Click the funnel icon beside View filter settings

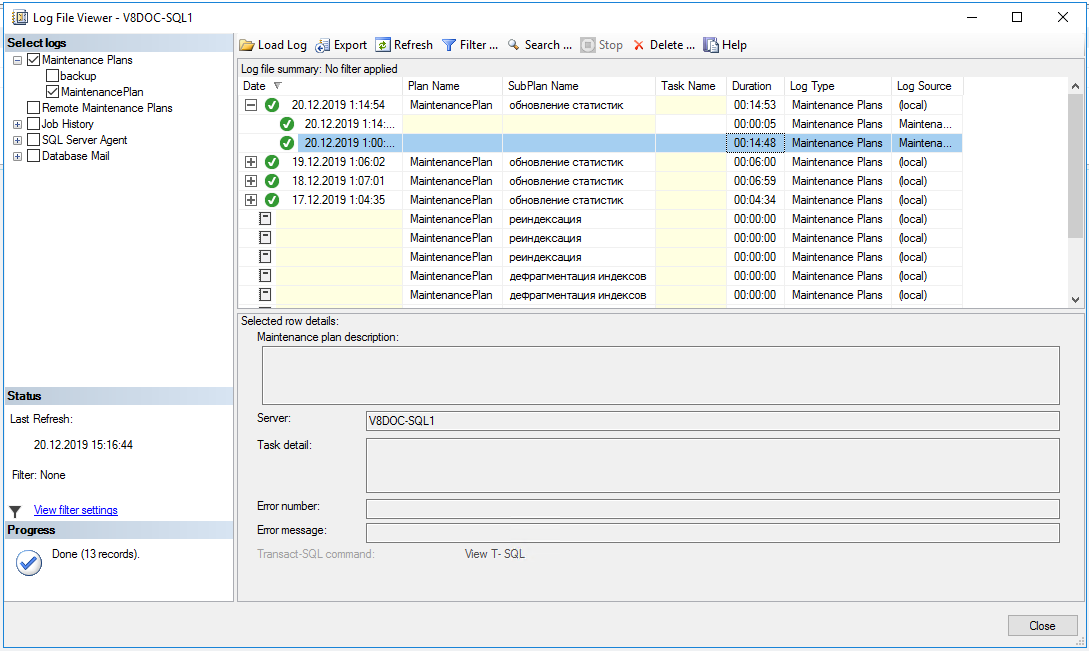pyautogui.click(x=15, y=511)
